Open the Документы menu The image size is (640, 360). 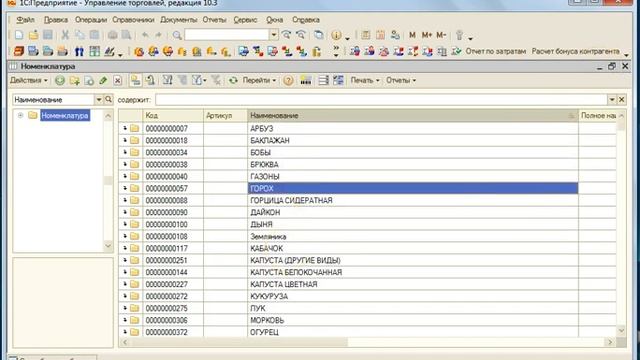[x=178, y=20]
